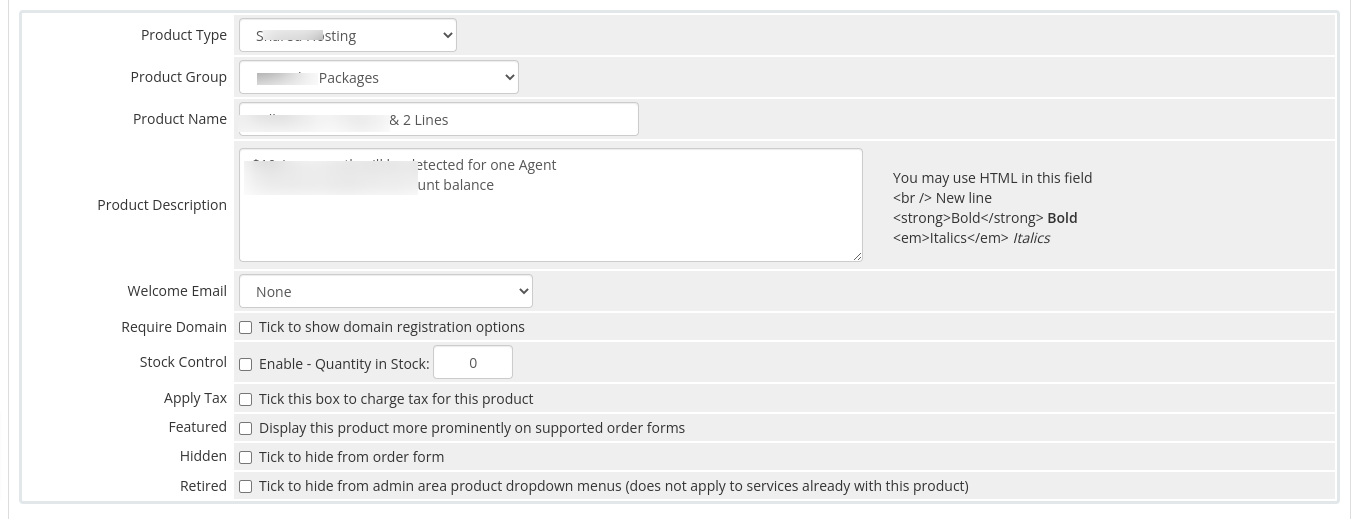Enable the Stock Control checkbox
1355x519 pixels.
coord(245,365)
